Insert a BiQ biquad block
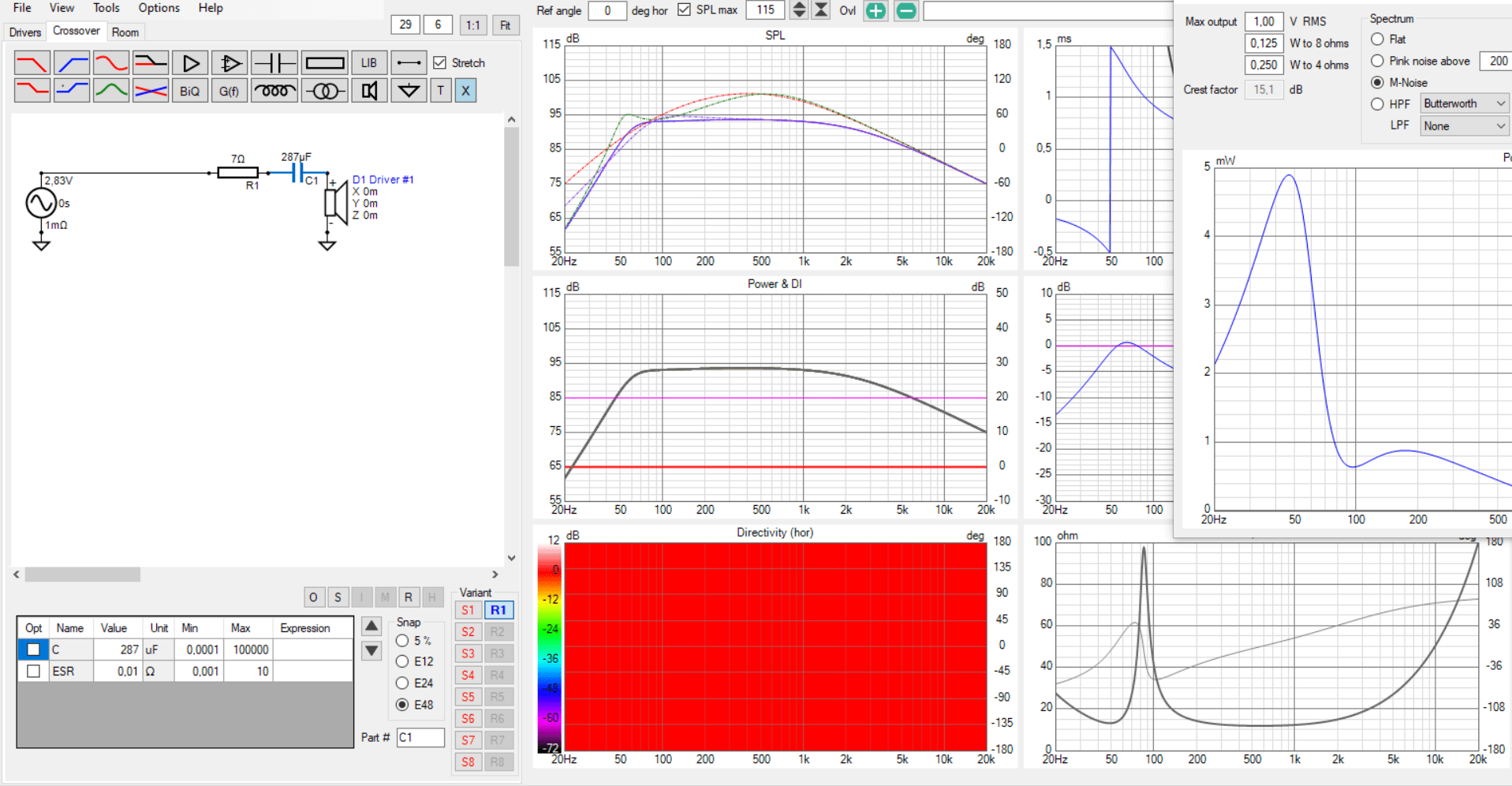Screen dimensions: 1512x786 tap(190, 91)
